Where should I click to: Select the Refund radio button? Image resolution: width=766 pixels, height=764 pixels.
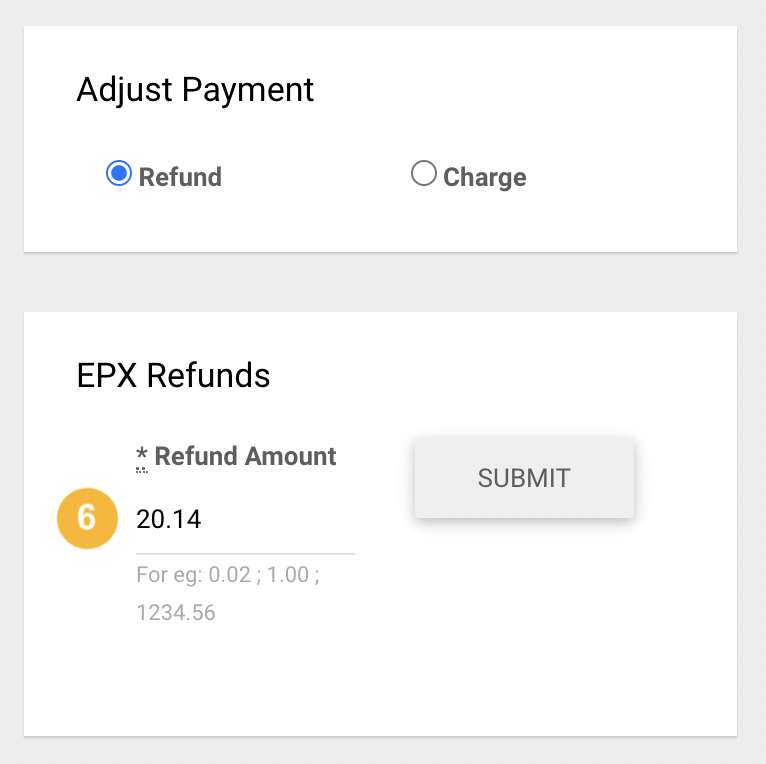[x=119, y=173]
